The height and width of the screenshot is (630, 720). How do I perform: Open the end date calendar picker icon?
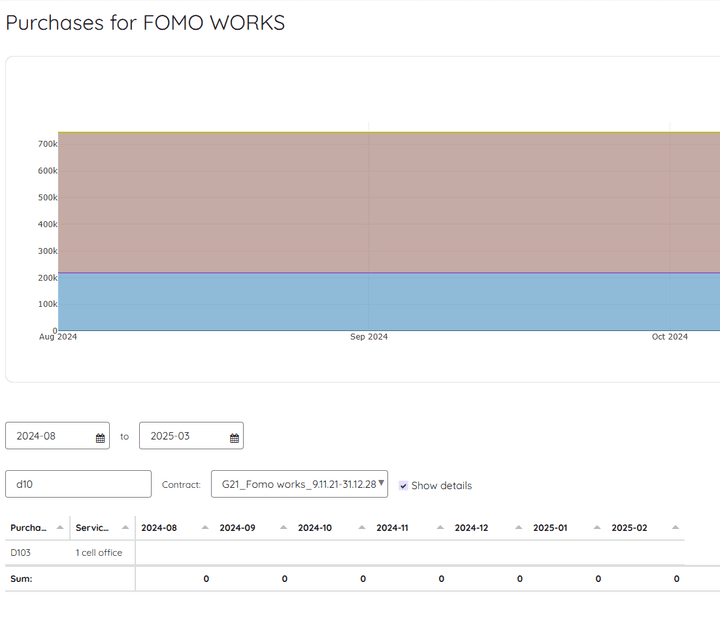(x=234, y=438)
